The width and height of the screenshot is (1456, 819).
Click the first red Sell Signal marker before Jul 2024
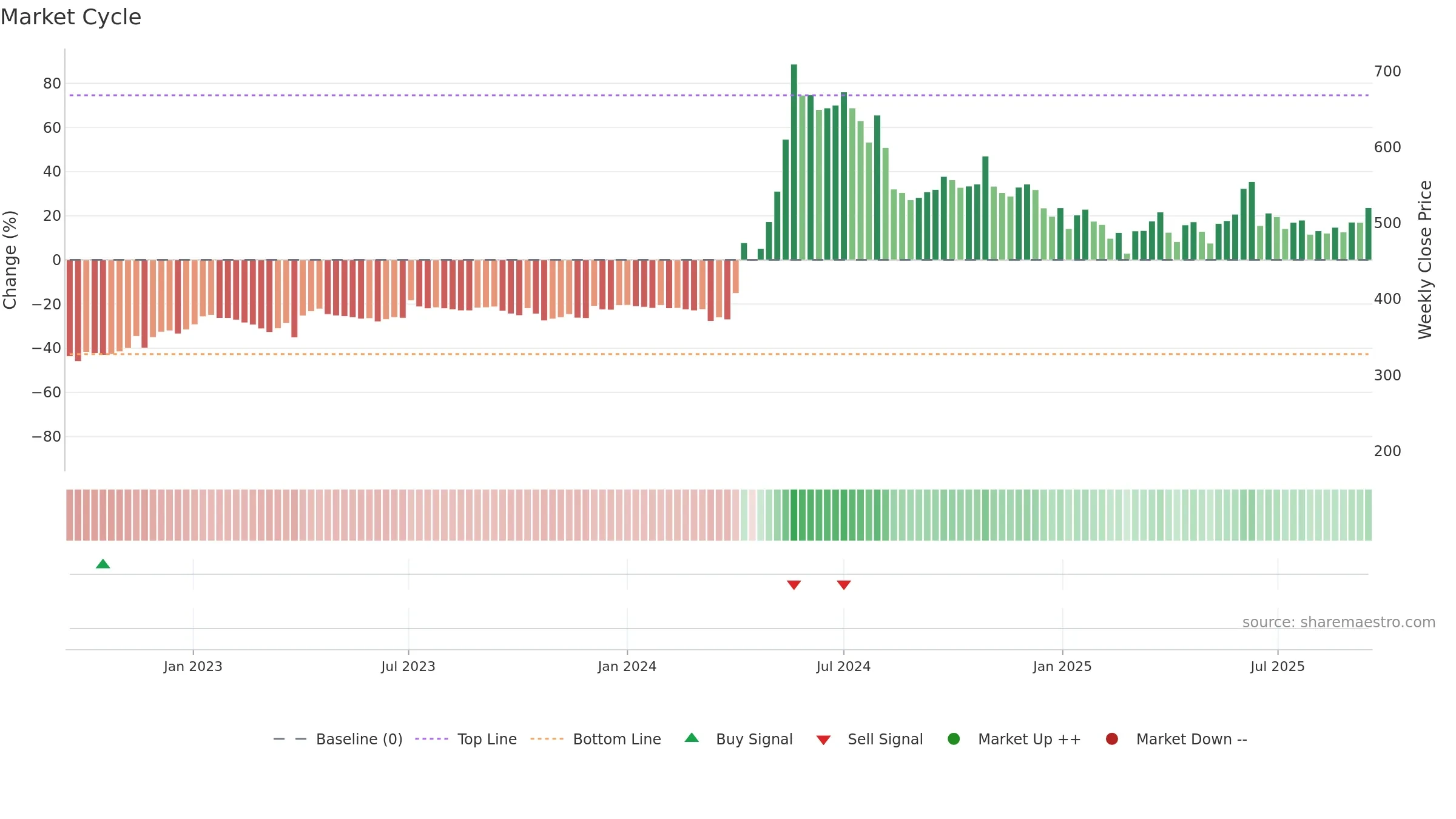[794, 585]
